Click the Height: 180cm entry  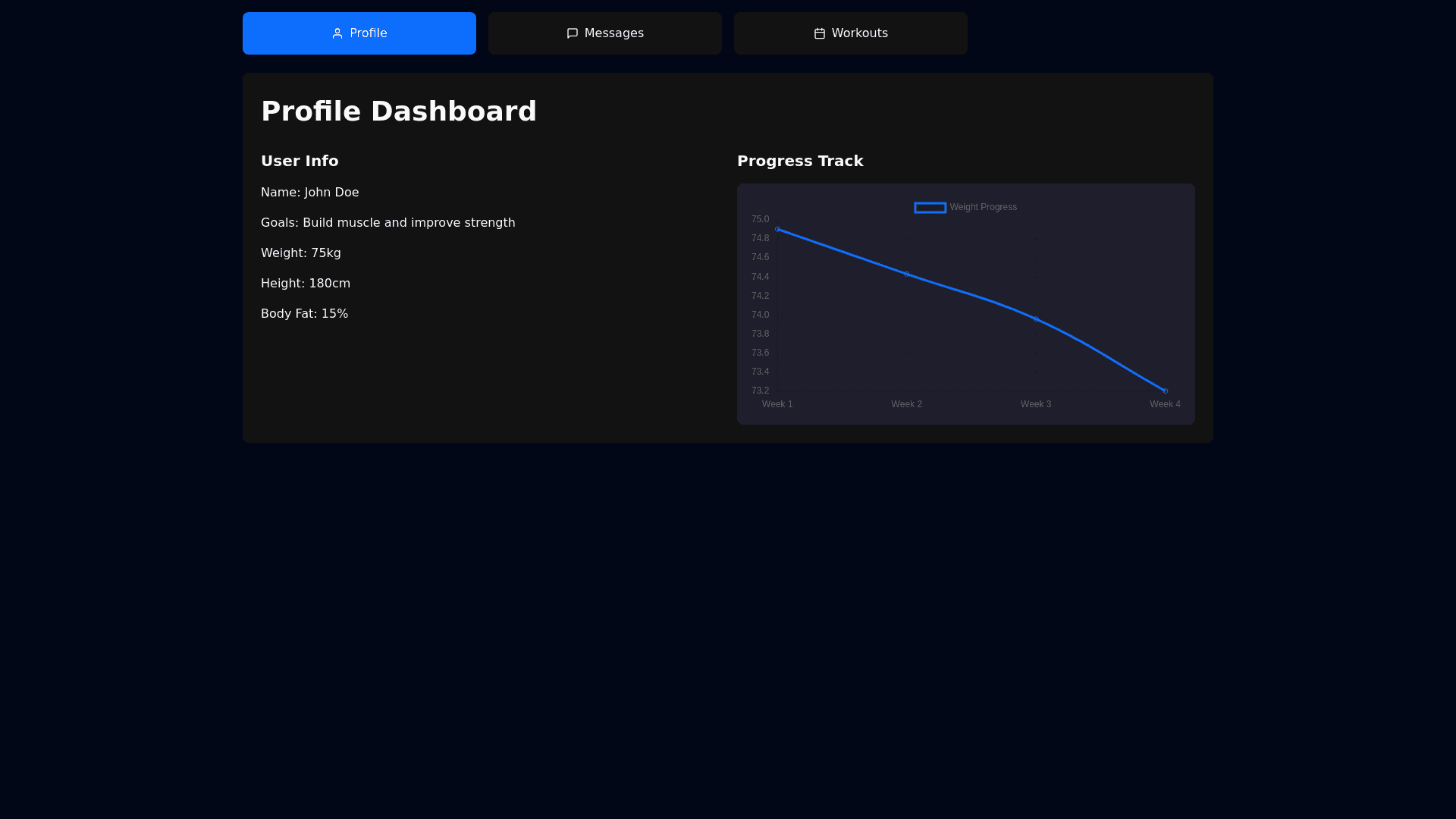click(305, 284)
